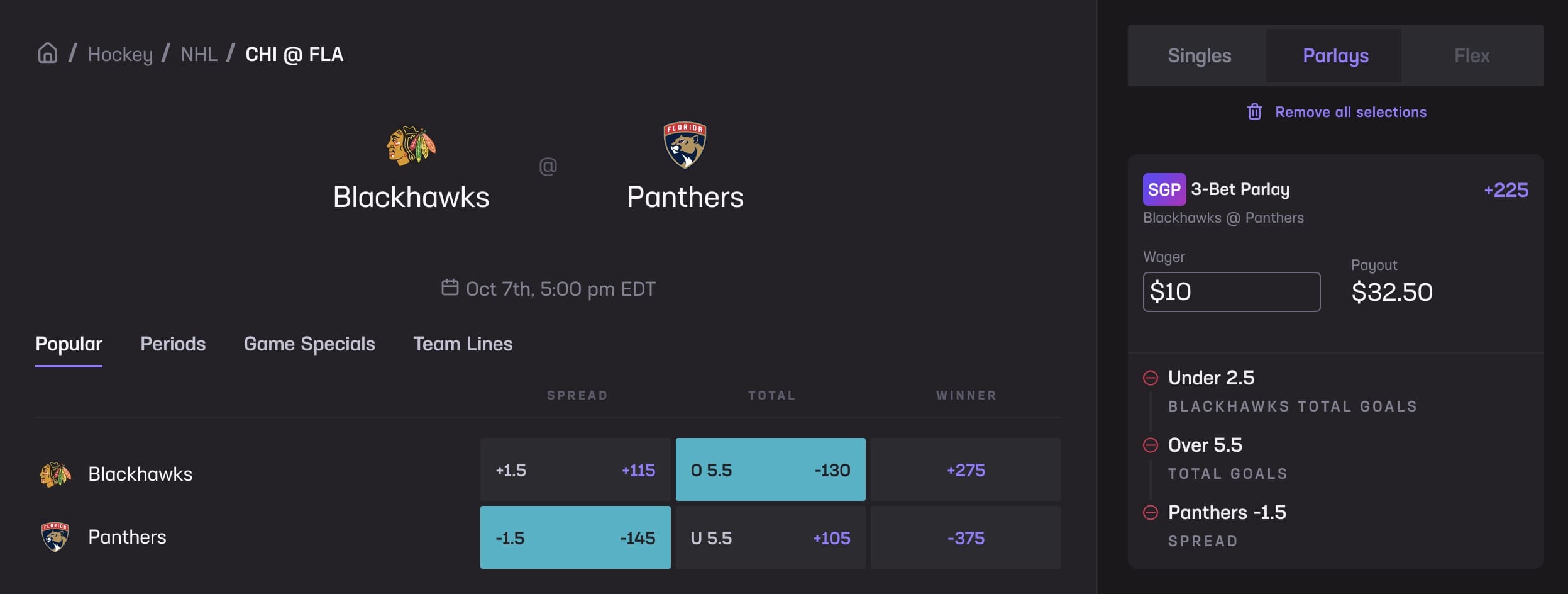Remove the Panthers -1.5 Spread leg
This screenshot has width=1568, height=594.
coord(1151,512)
